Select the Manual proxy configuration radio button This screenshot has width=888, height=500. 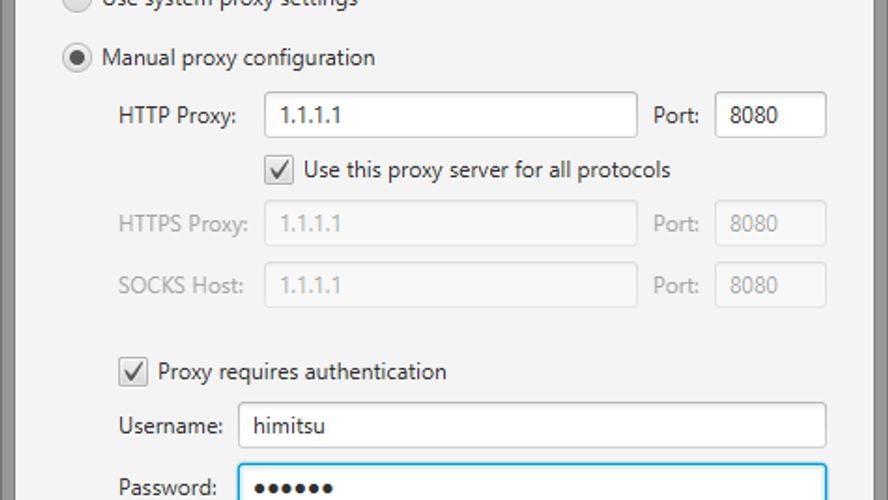pyautogui.click(x=76, y=58)
